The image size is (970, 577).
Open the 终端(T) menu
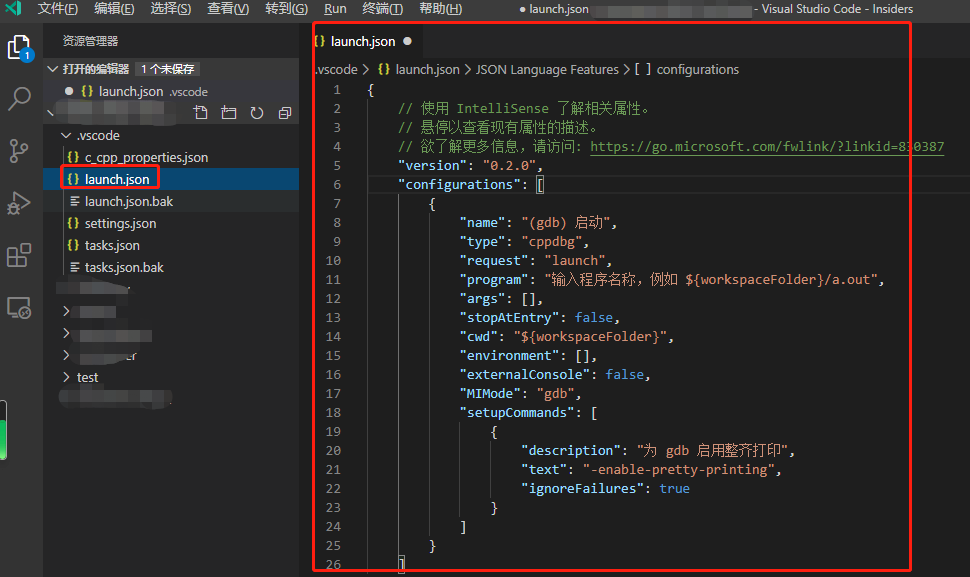tap(382, 9)
